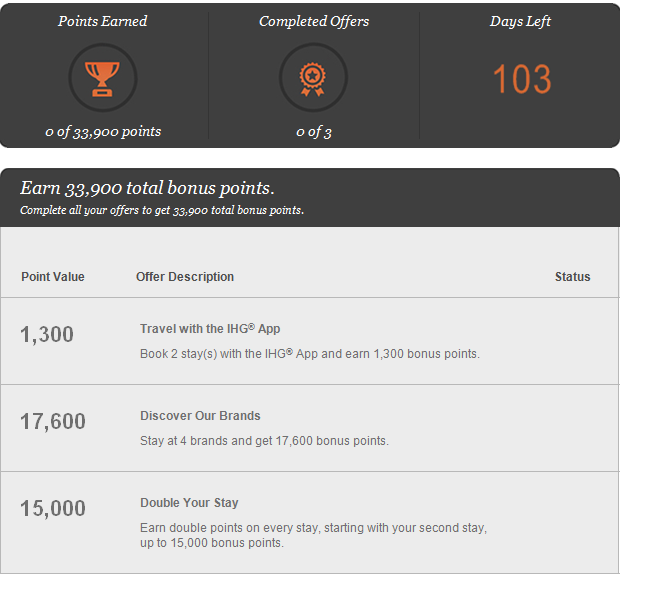
Task: Click the Earn 33,900 total bonus points banner
Action: 147,189
